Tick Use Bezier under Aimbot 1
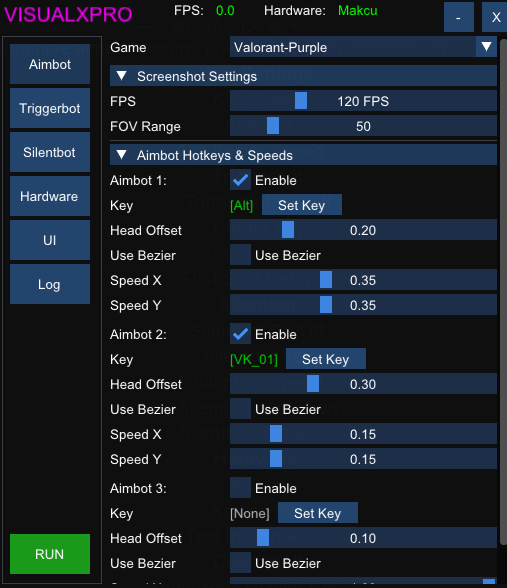This screenshot has height=588, width=507. coord(240,255)
